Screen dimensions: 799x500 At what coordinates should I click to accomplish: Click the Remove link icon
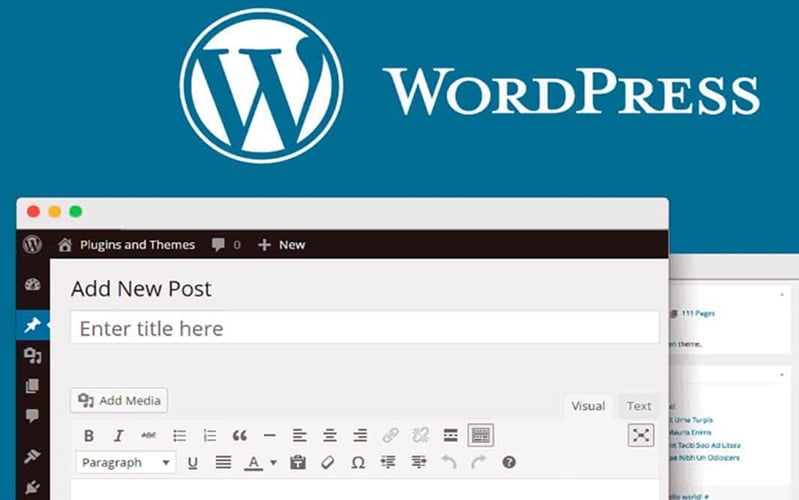(420, 436)
